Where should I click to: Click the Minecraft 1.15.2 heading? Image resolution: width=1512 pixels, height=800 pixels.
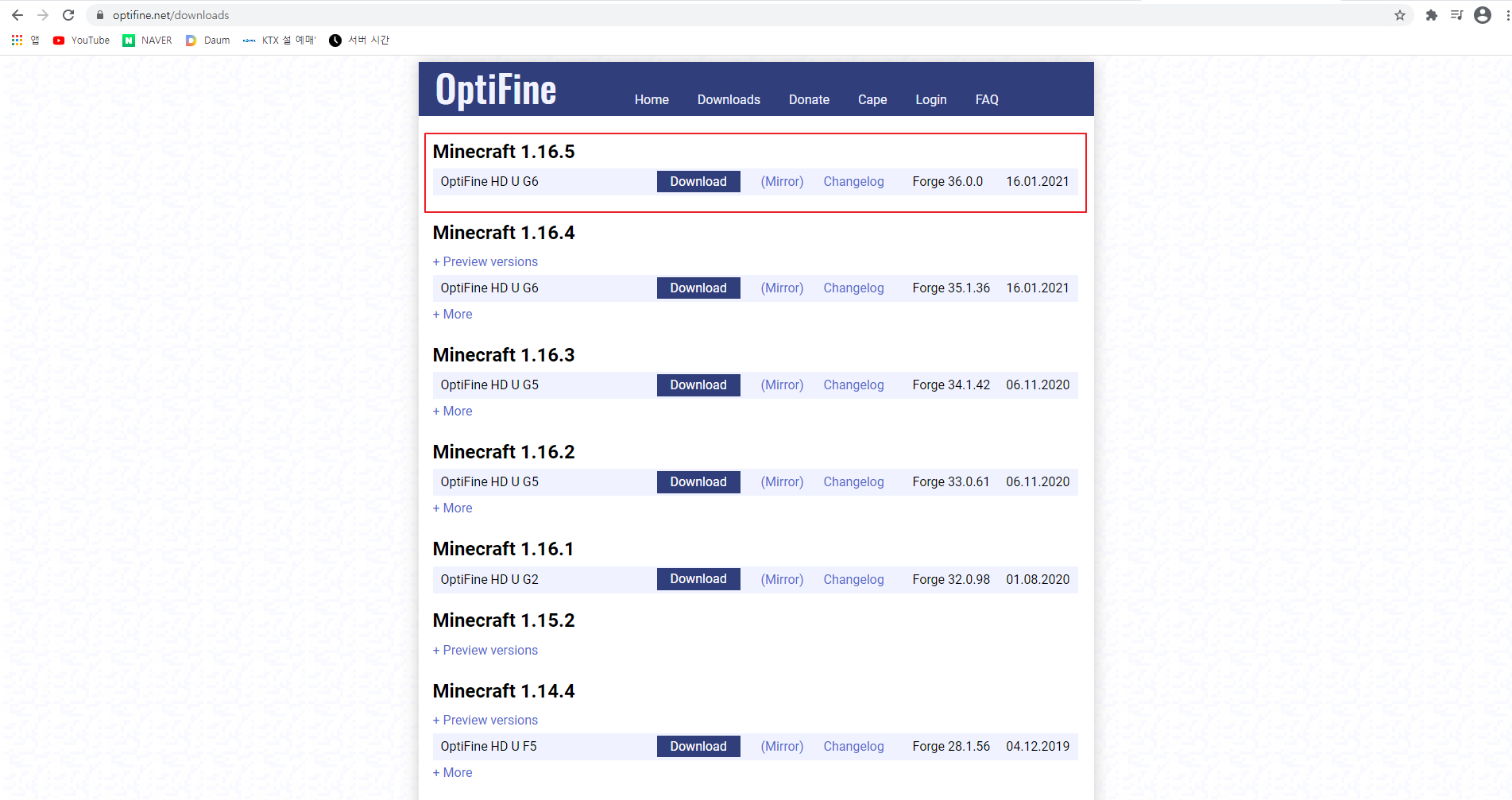(504, 620)
